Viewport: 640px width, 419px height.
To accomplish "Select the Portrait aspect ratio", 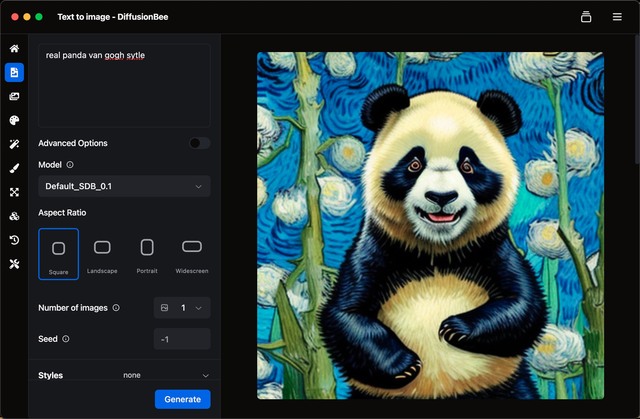I will coord(147,254).
